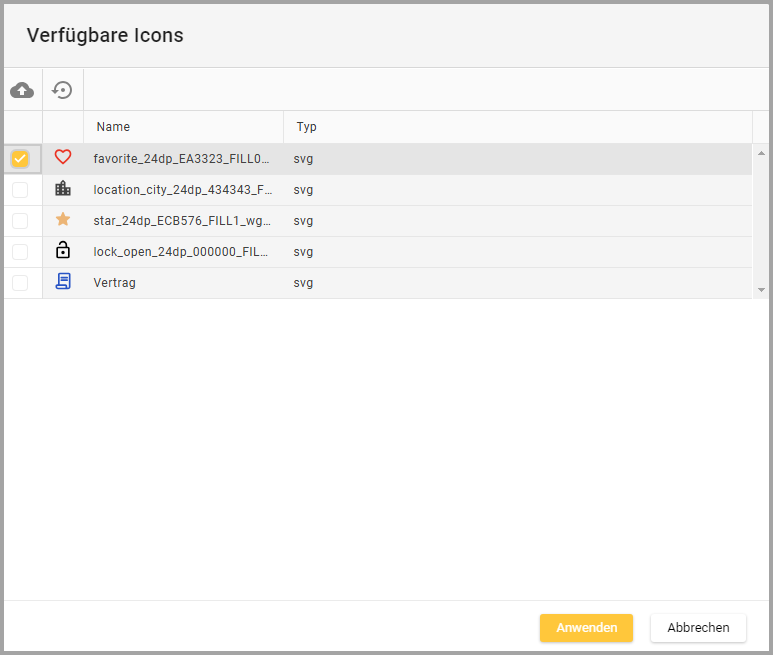Select the Vertrag row name
This screenshot has width=773, height=655.
point(115,283)
